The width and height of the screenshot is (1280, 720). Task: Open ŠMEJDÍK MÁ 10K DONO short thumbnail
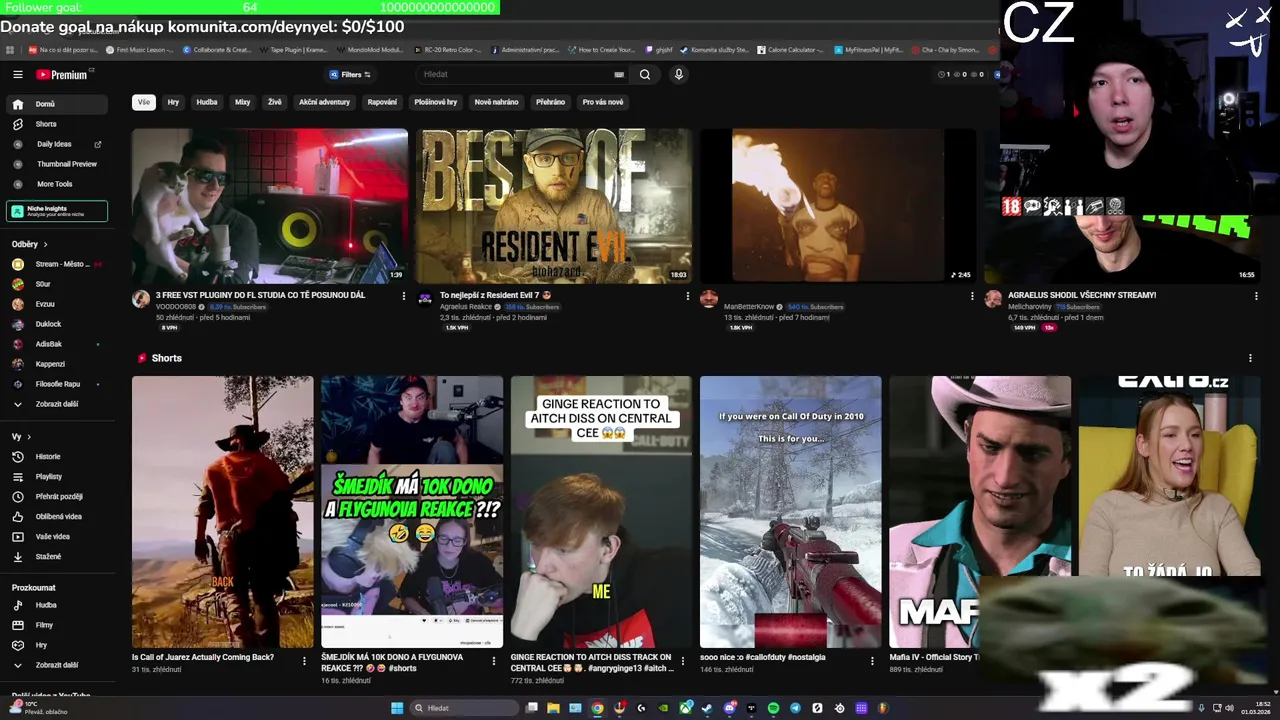pyautogui.click(x=412, y=512)
